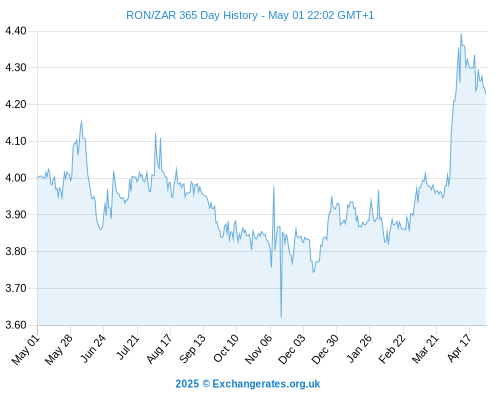Select the Mar 21 x-axis label

click(425, 349)
